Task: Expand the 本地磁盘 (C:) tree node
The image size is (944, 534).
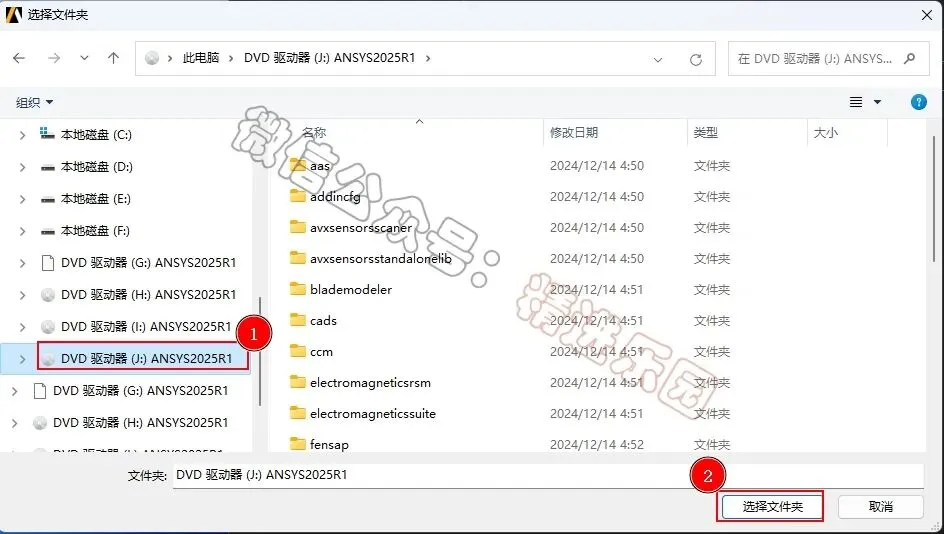Action: click(x=22, y=135)
